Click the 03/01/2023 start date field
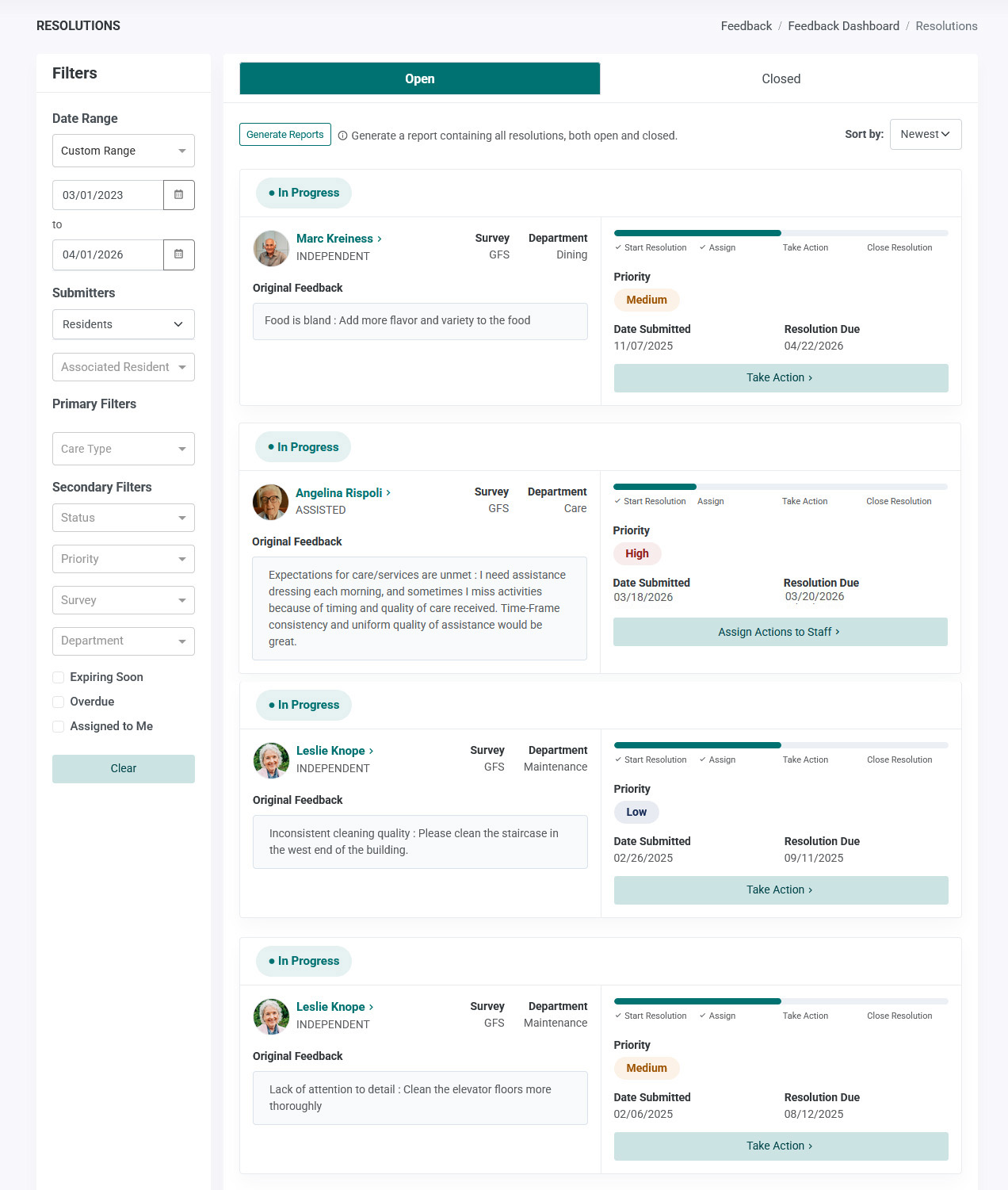 click(108, 195)
